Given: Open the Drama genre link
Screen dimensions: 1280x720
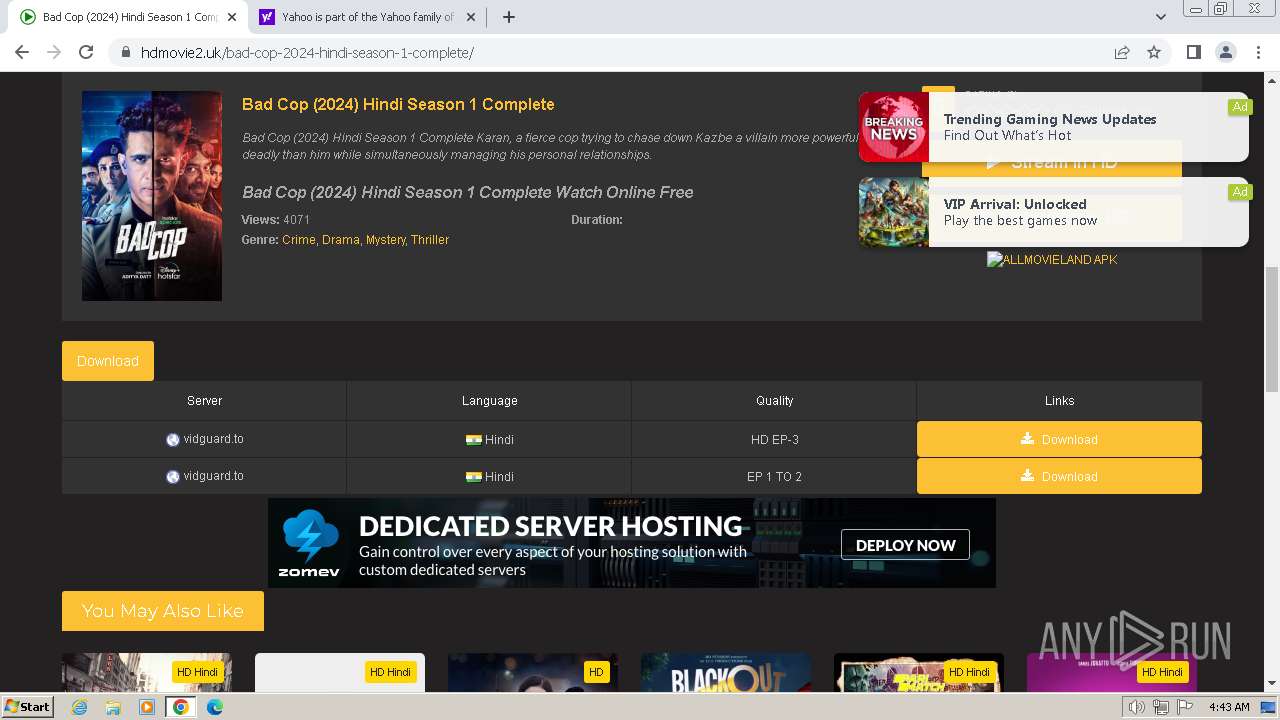Looking at the screenshot, I should click(x=340, y=240).
